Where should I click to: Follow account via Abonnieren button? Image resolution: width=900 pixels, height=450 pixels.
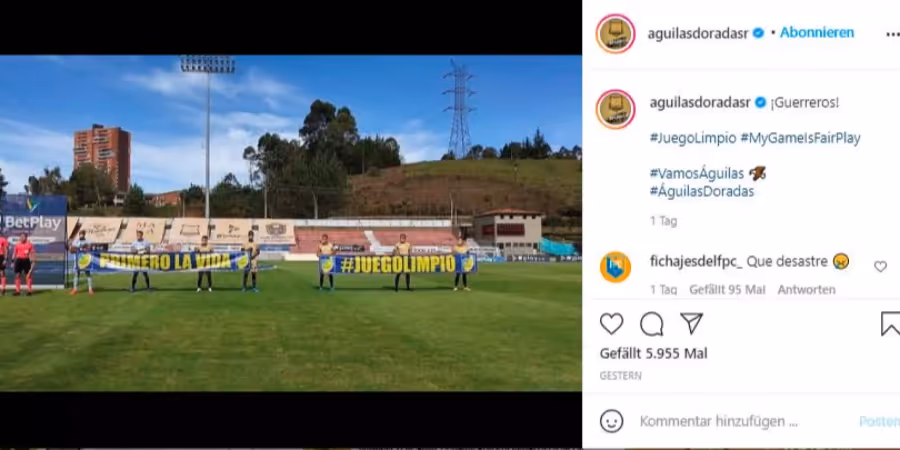[x=817, y=33]
